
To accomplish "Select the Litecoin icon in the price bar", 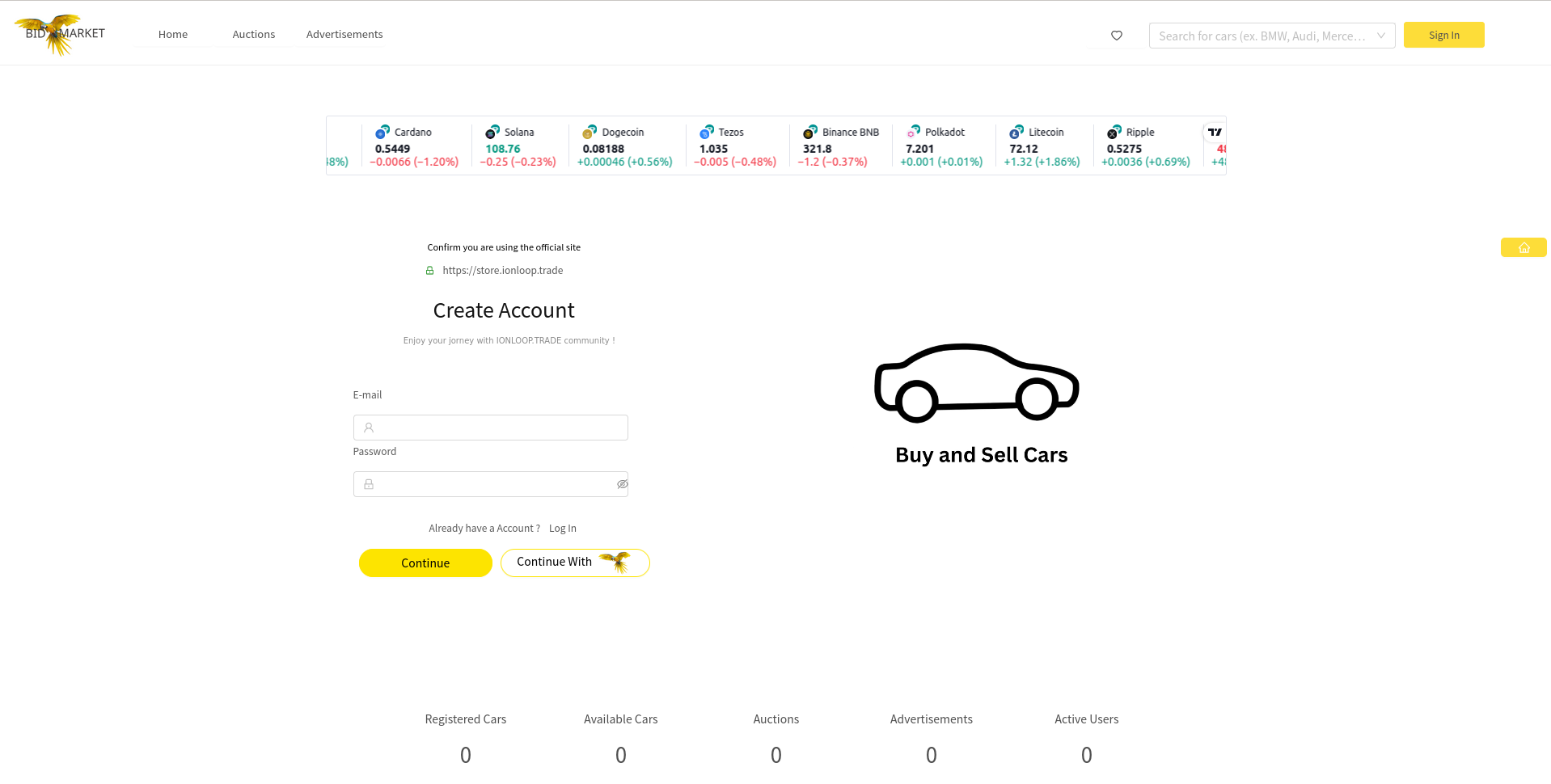I will point(1017,133).
